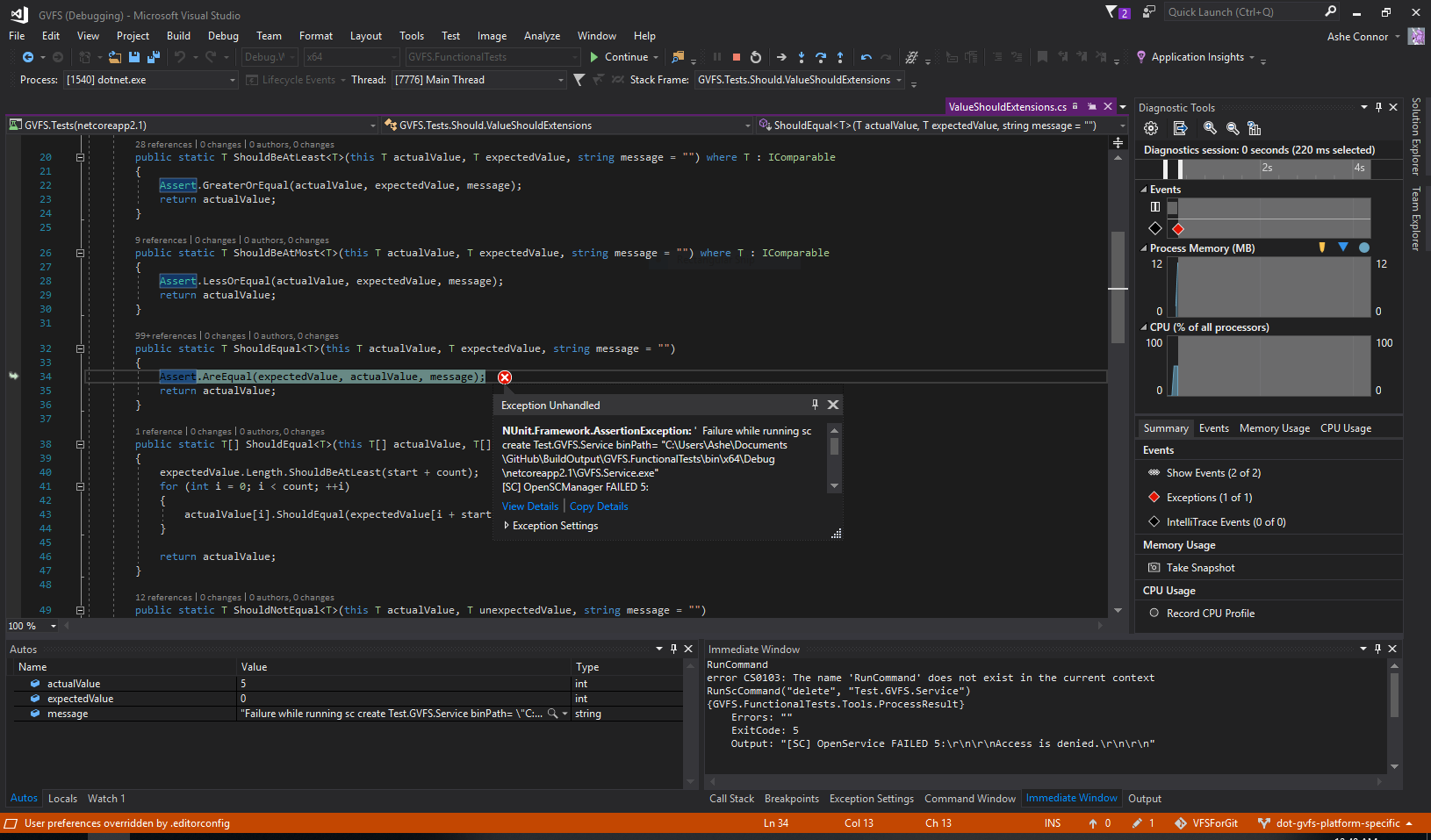
Task: Click the exception message scrollbar down arrow
Action: 834,486
